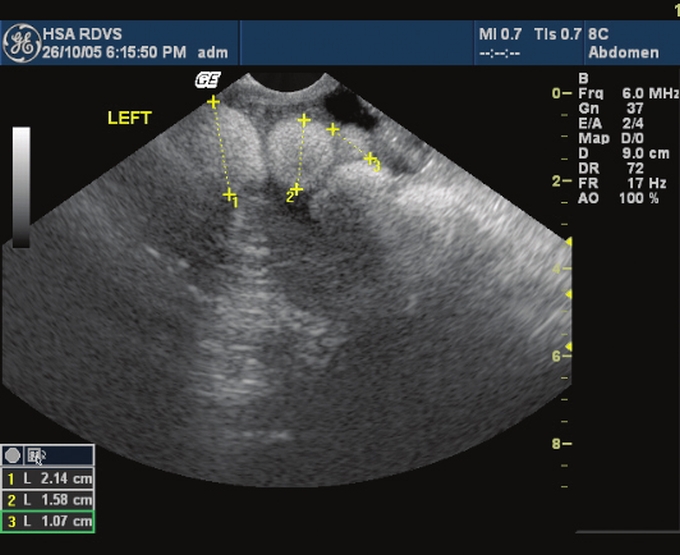Select measurement row 2 L 1.58 cm
Image resolution: width=680 pixels, height=555 pixels.
tap(48, 500)
